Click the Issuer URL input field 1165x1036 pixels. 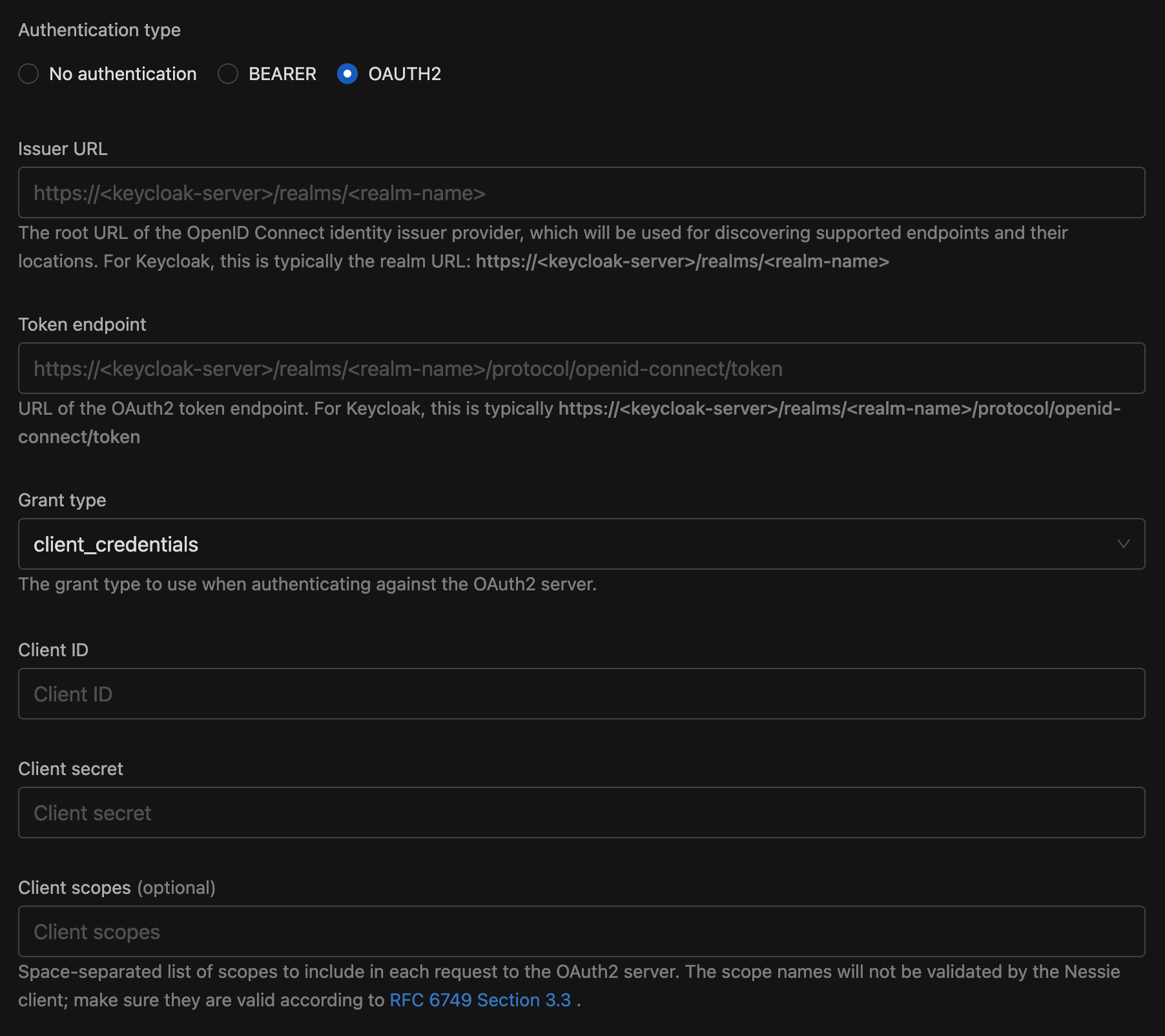tap(582, 192)
